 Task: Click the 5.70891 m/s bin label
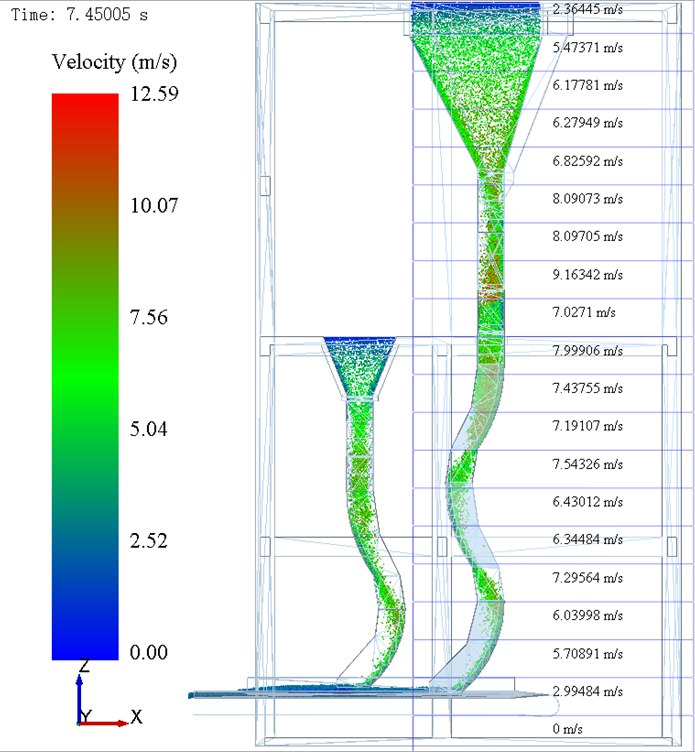[588, 654]
